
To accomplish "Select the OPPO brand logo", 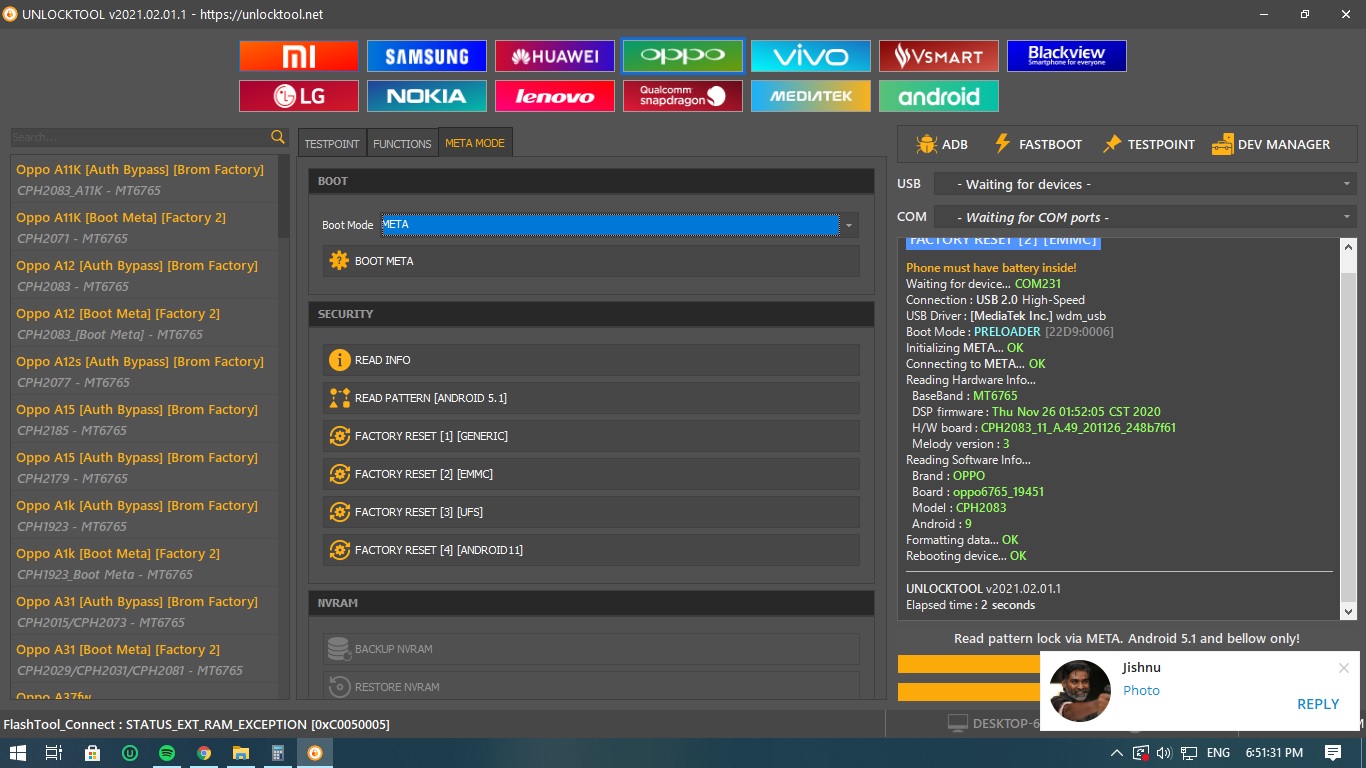I will (683, 56).
